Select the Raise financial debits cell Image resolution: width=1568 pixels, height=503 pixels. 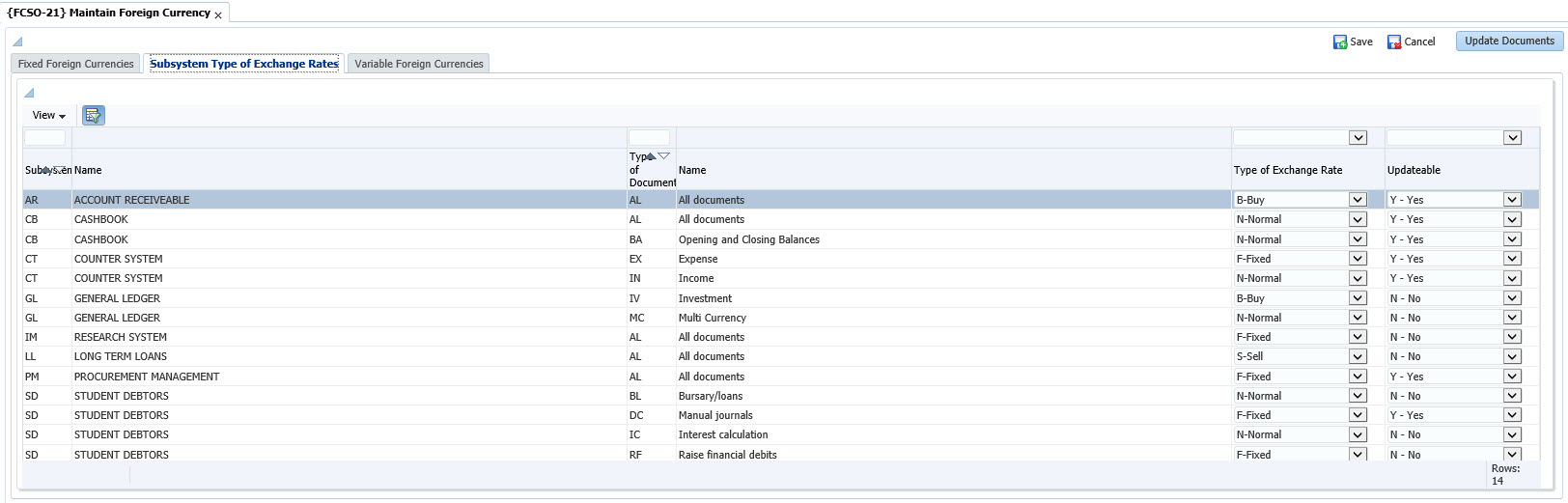[954, 454]
